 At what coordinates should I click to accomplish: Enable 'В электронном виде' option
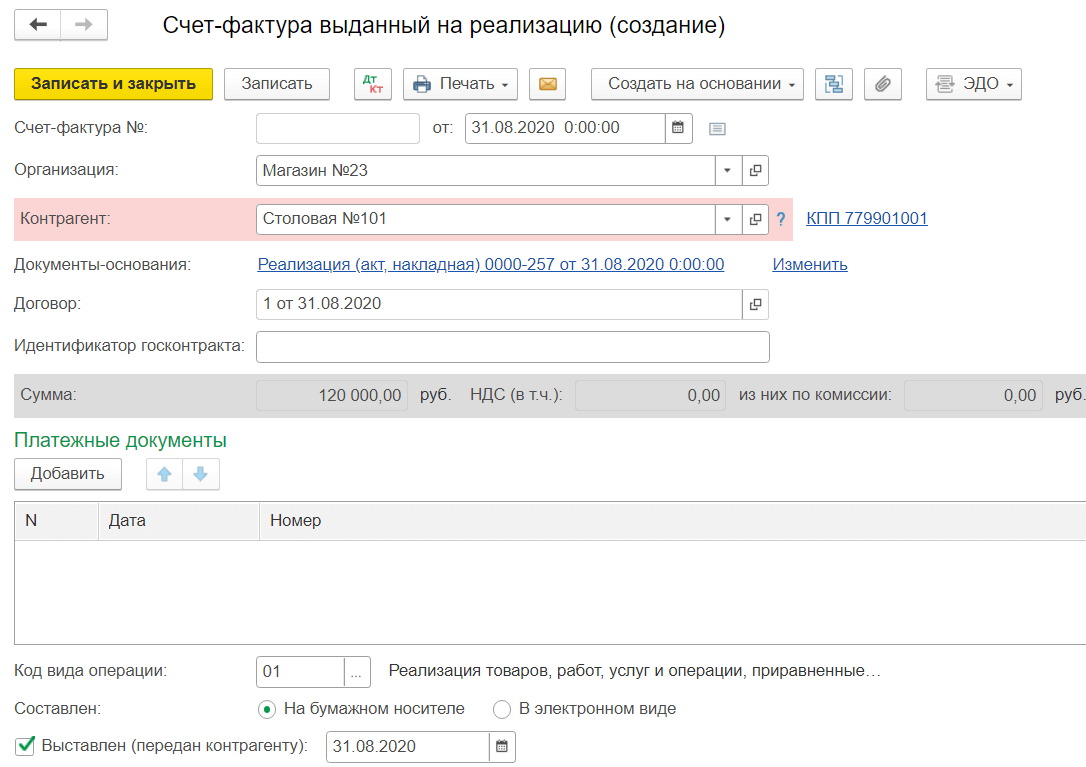(501, 709)
